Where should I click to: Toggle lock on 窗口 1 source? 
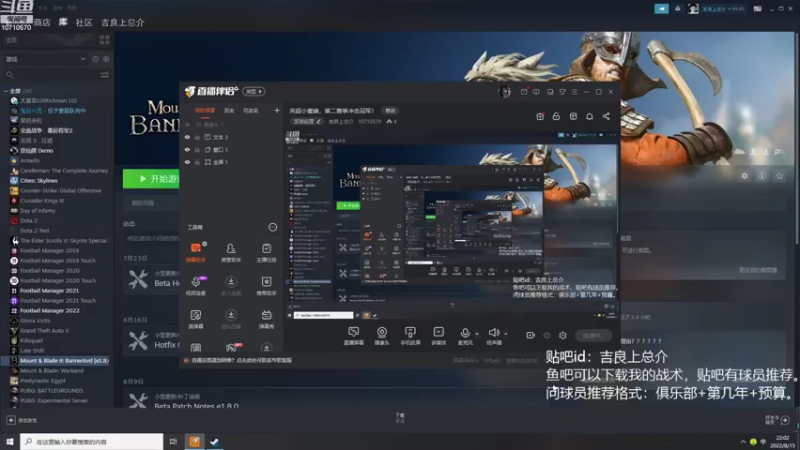click(x=197, y=149)
